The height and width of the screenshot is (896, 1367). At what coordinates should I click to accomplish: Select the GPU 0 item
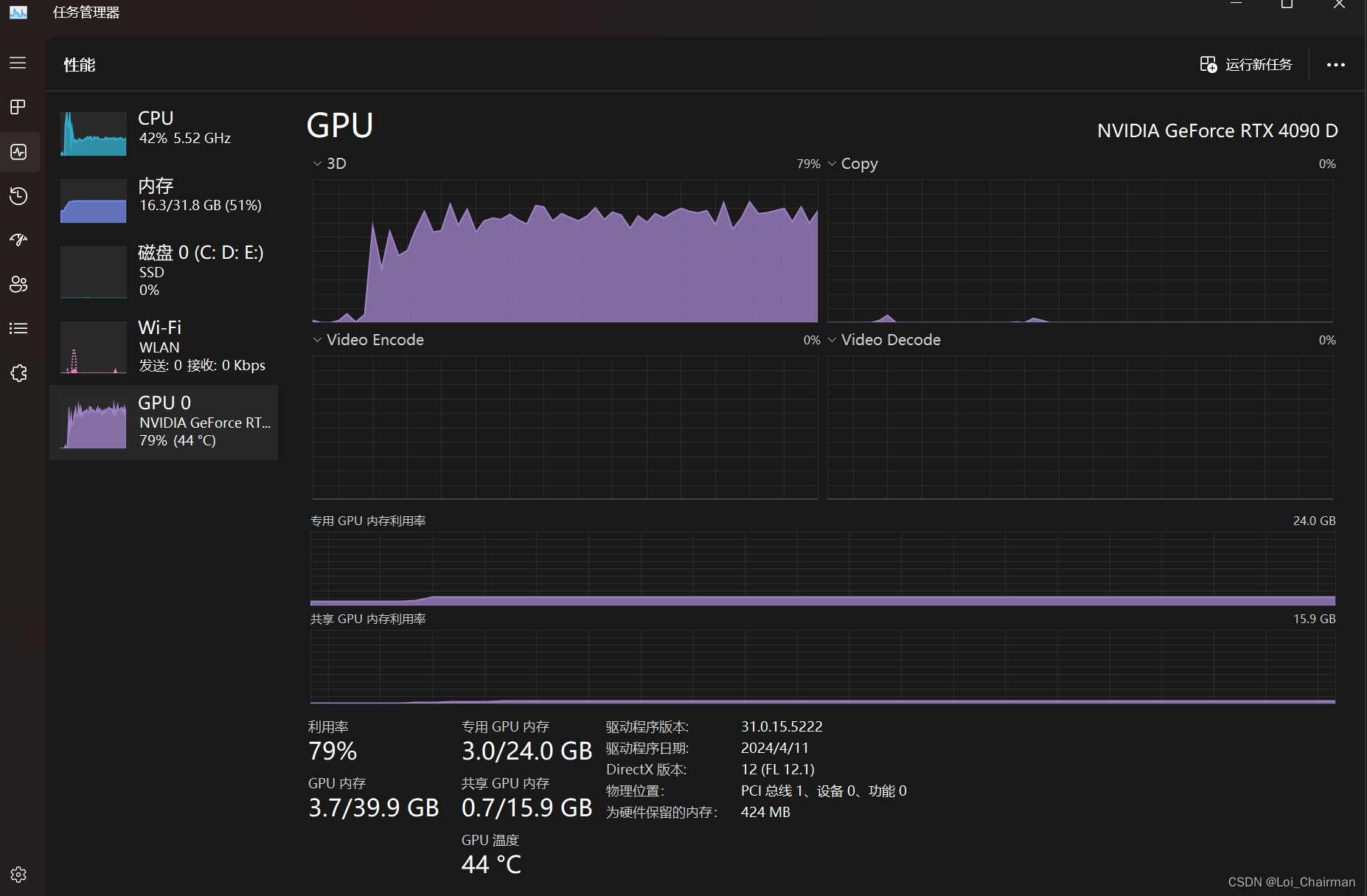click(x=164, y=423)
